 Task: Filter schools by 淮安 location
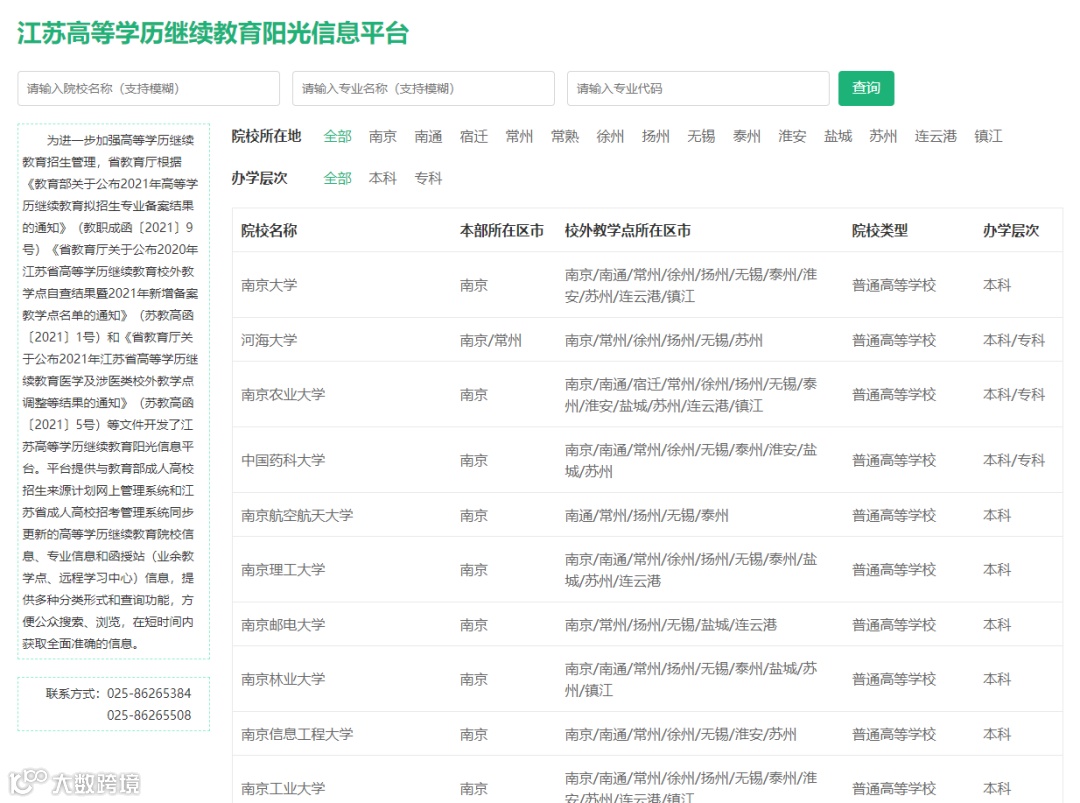click(x=792, y=136)
